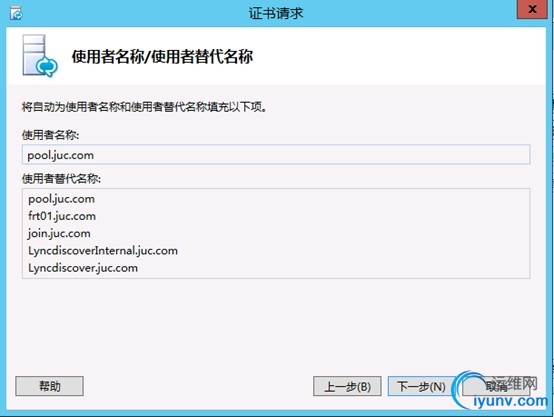Image resolution: width=554 pixels, height=417 pixels.
Task: Focus the 使用者名称 field containing pool.juc.com
Action: [276, 154]
